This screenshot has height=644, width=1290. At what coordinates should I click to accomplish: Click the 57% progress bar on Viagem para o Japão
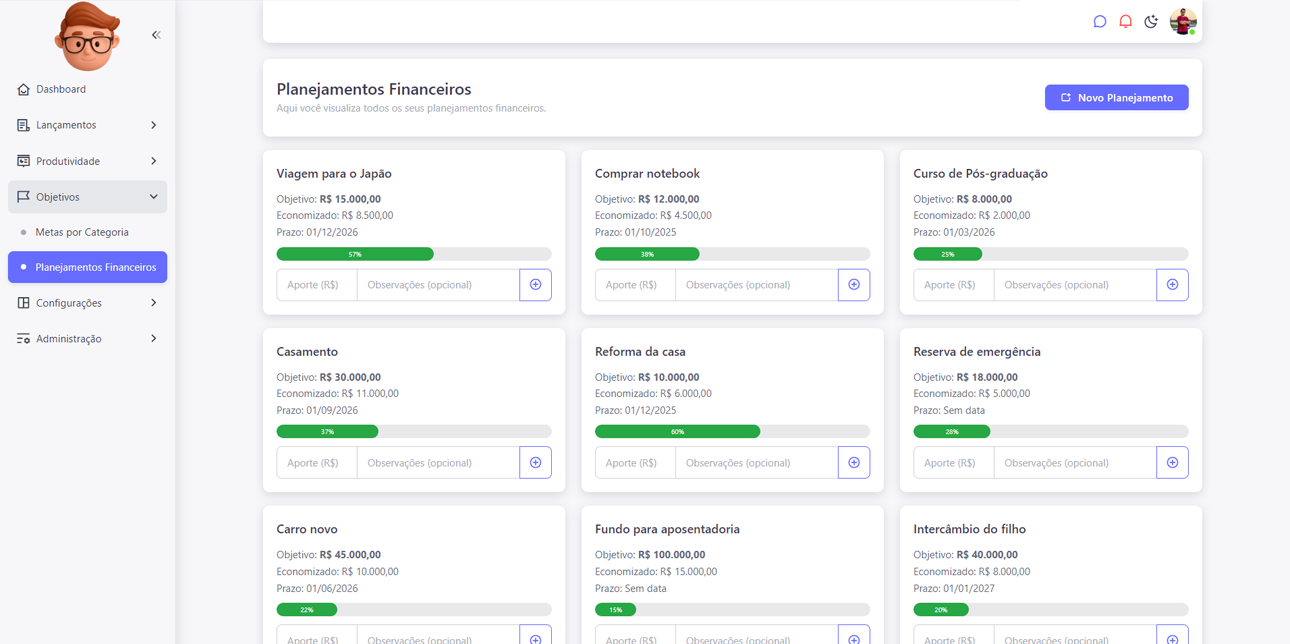pos(355,254)
